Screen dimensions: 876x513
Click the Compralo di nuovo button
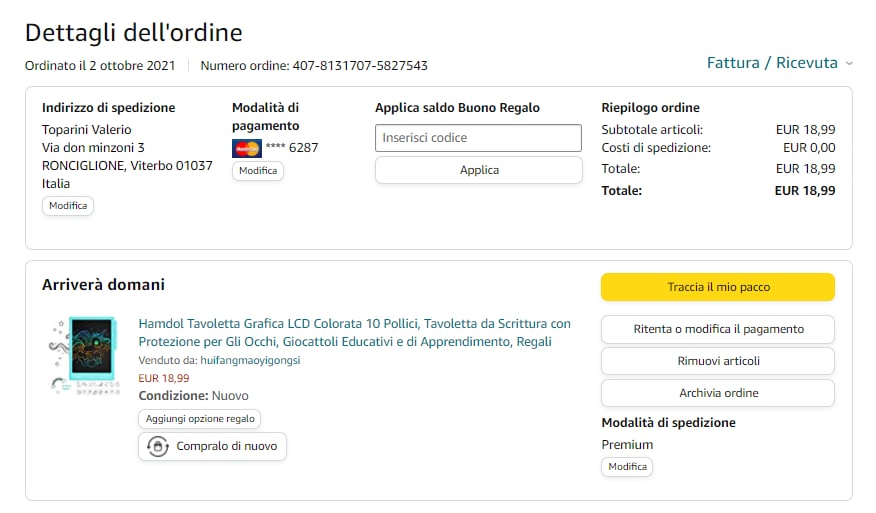pyautogui.click(x=213, y=447)
